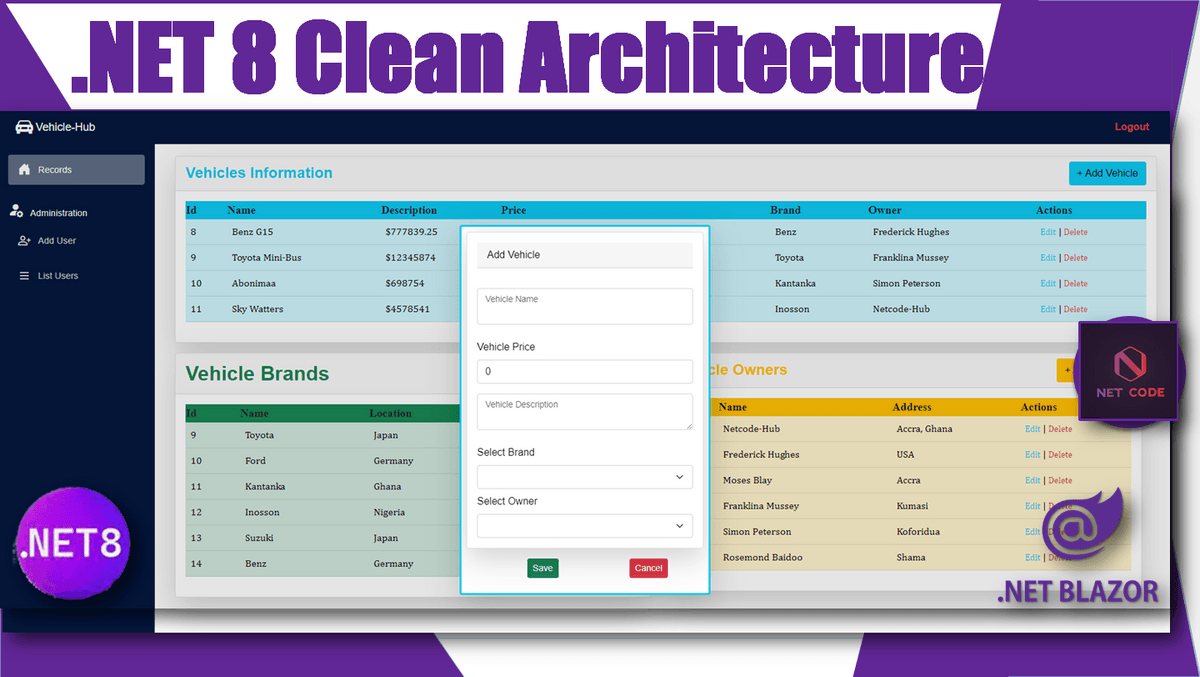The image size is (1200, 677).
Task: Click the Nigeria location cell
Action: 389,513
